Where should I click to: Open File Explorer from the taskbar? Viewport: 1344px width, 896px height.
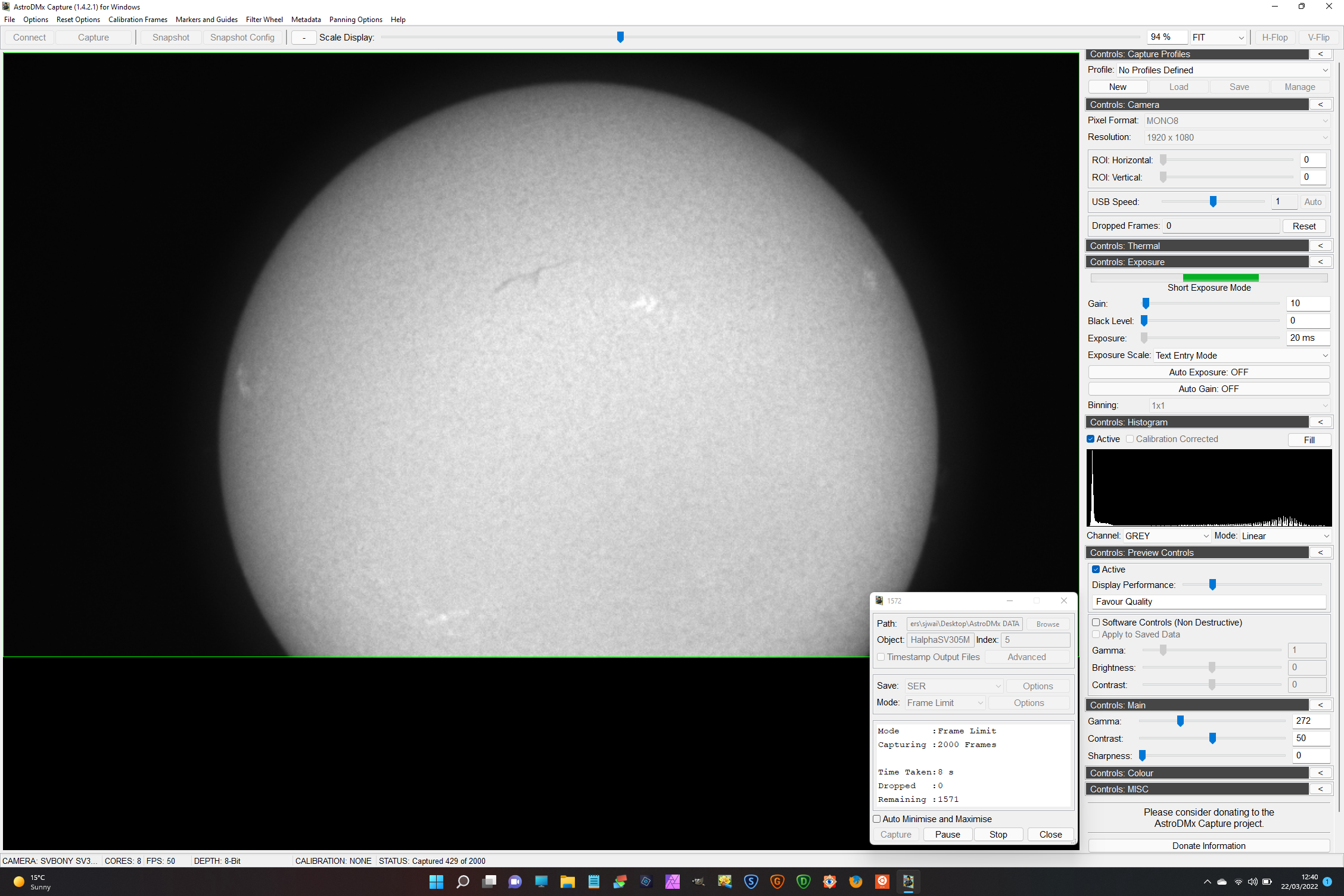pyautogui.click(x=567, y=882)
